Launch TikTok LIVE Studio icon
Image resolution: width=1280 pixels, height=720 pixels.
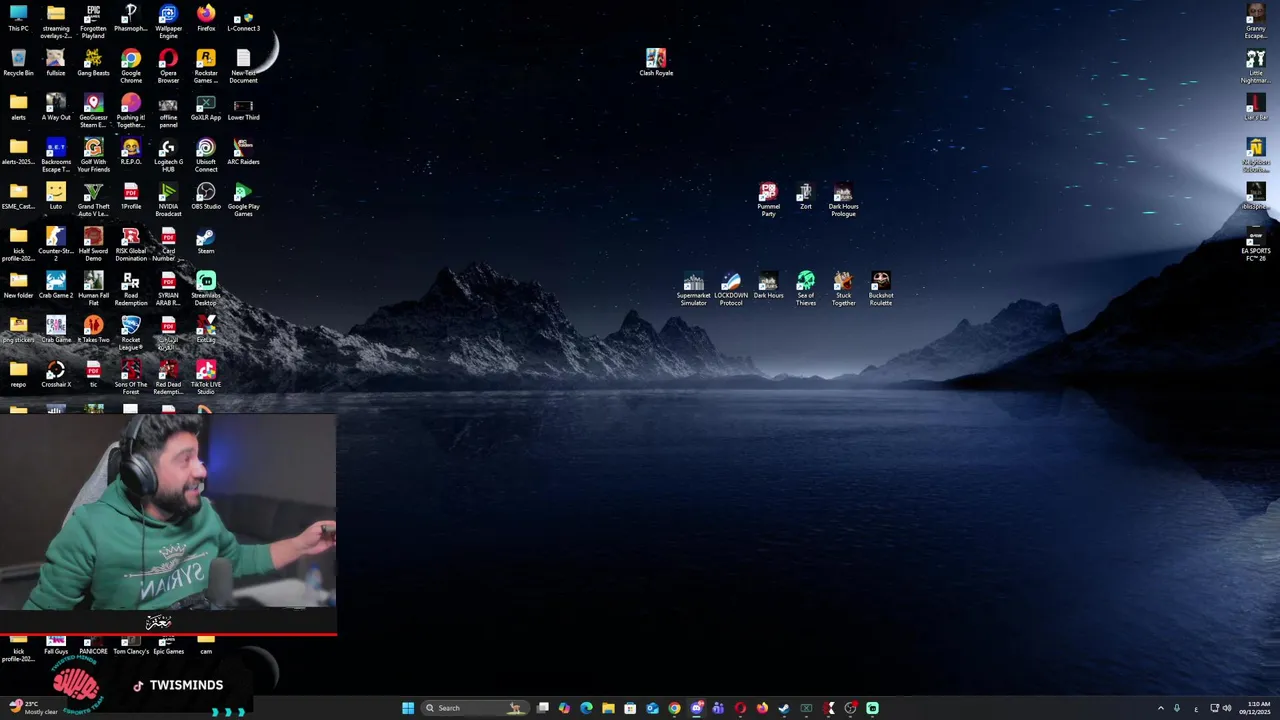pos(206,378)
